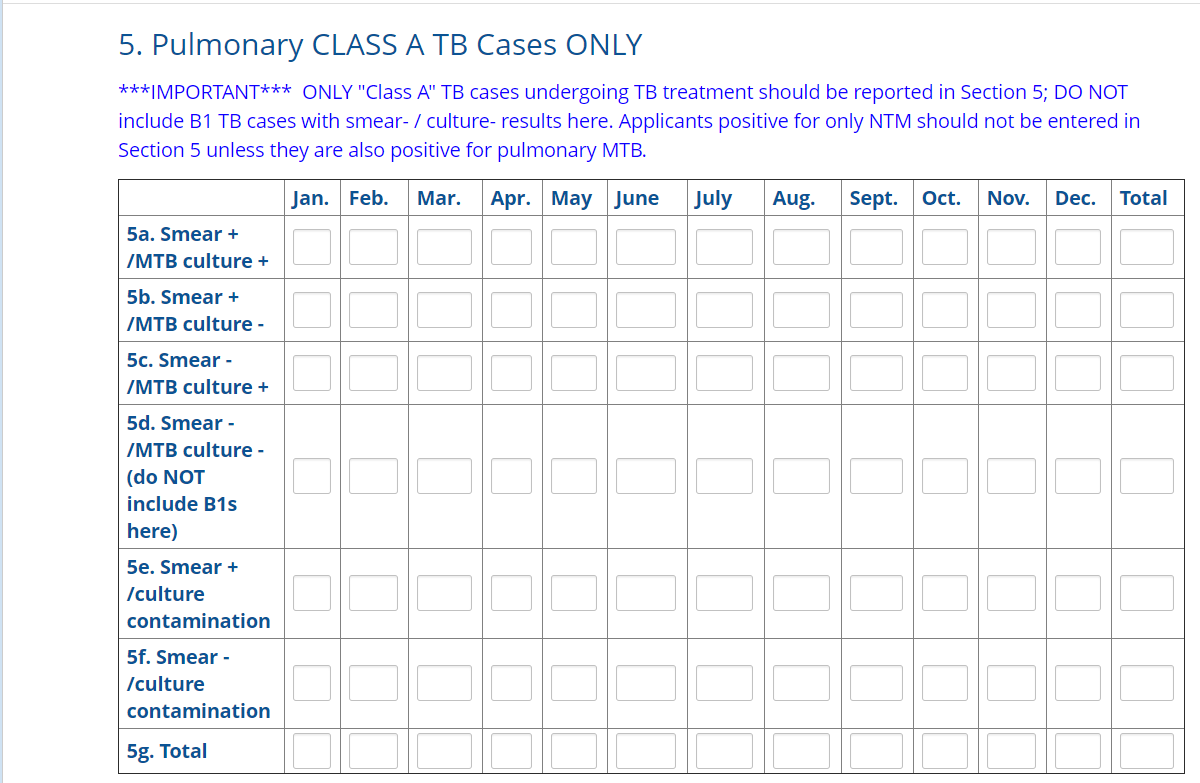Select the 5e row Total input box
The width and height of the screenshot is (1200, 783).
(1146, 593)
